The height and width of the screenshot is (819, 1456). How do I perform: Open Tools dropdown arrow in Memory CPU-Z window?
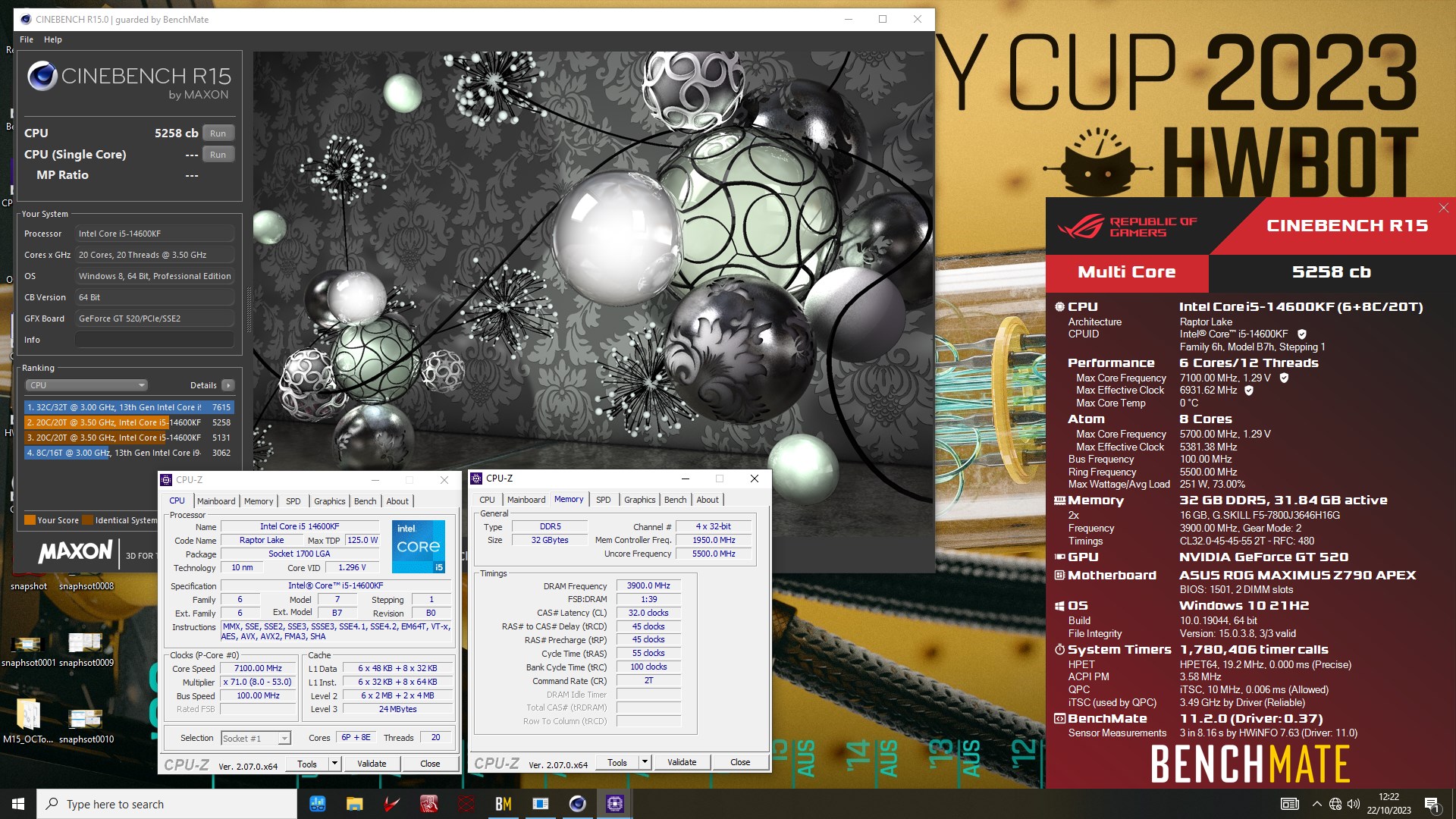click(x=645, y=762)
